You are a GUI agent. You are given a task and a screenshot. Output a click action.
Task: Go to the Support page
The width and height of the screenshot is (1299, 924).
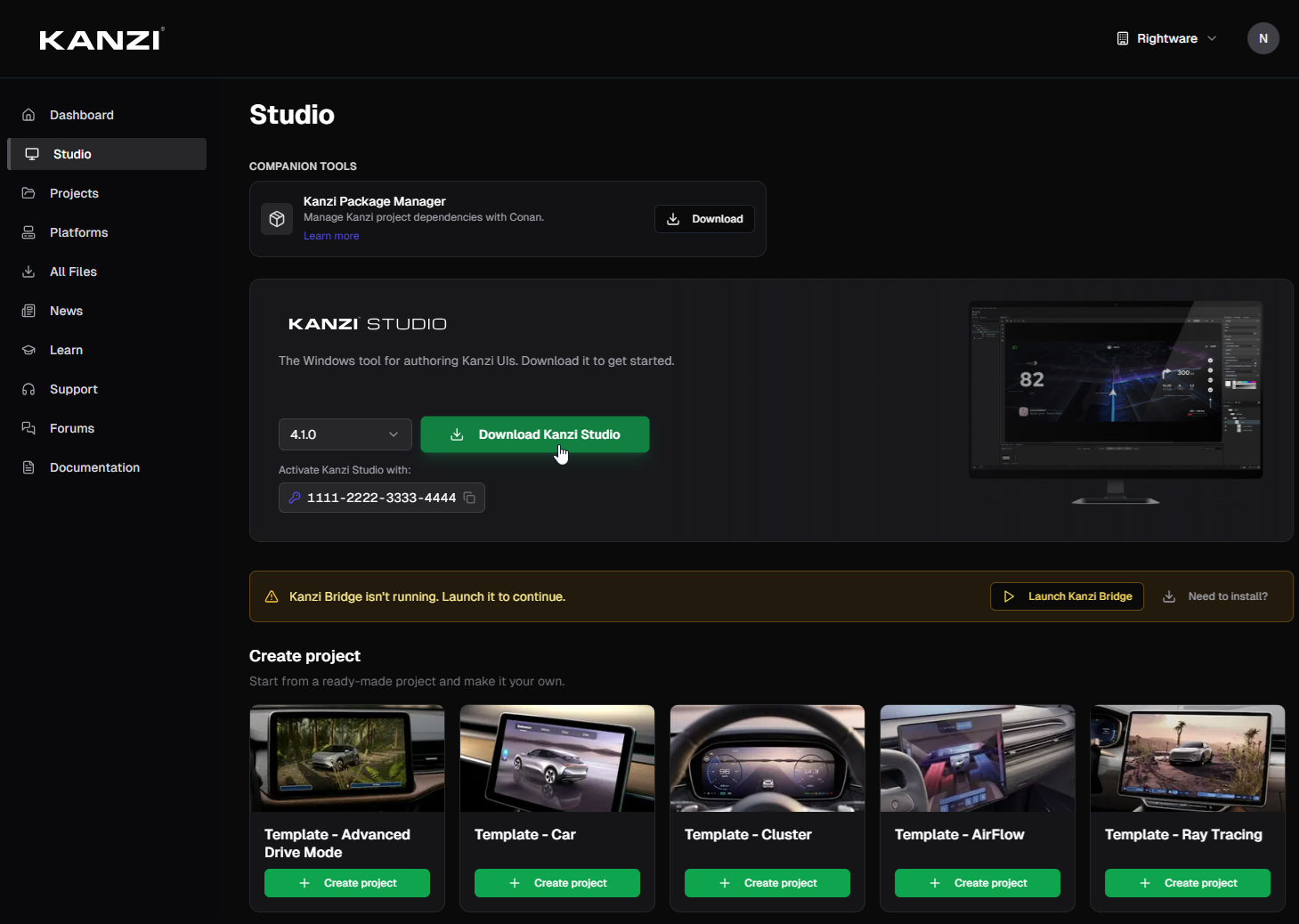[x=107, y=389]
